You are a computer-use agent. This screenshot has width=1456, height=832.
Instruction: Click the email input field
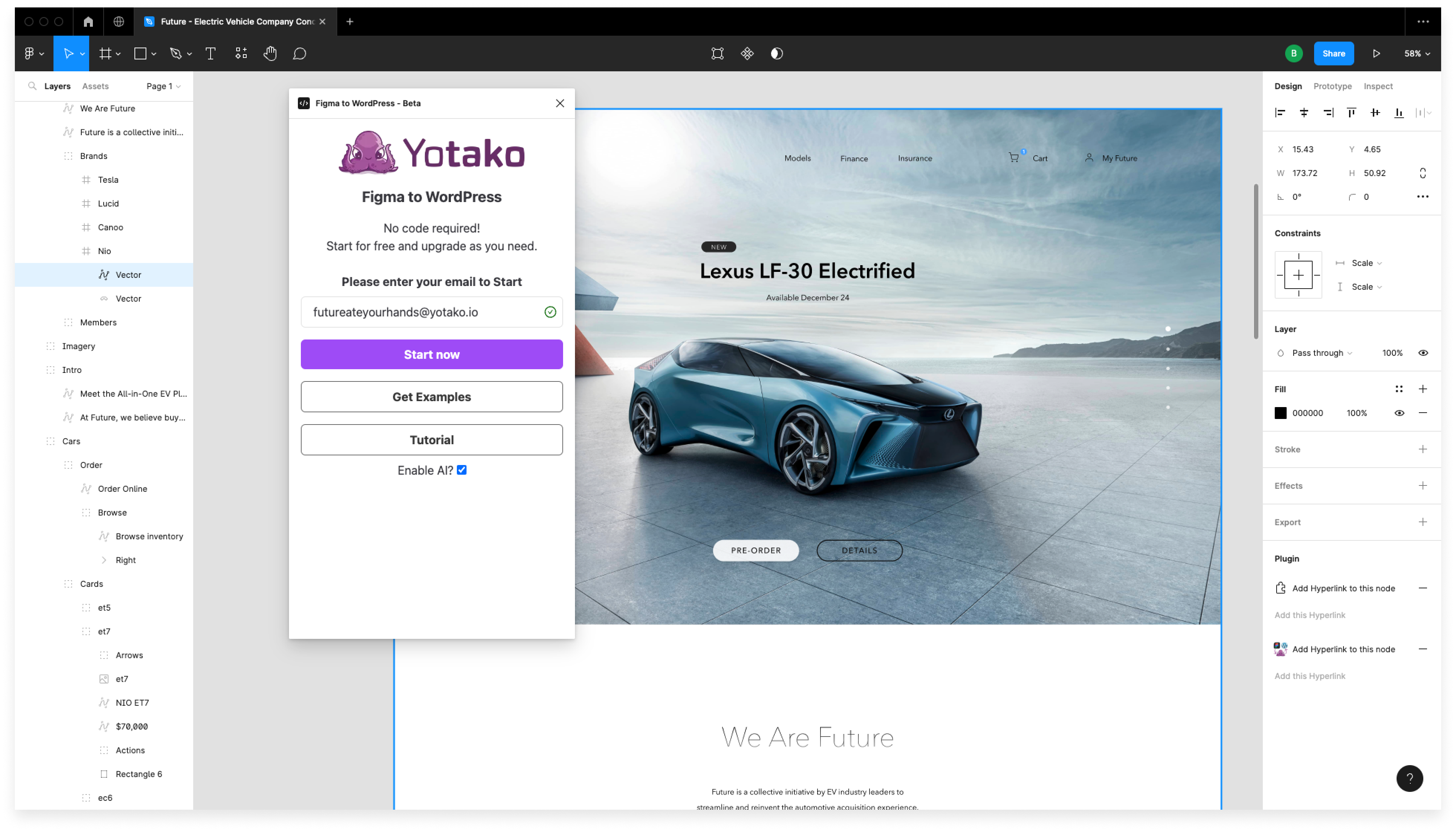coord(432,312)
